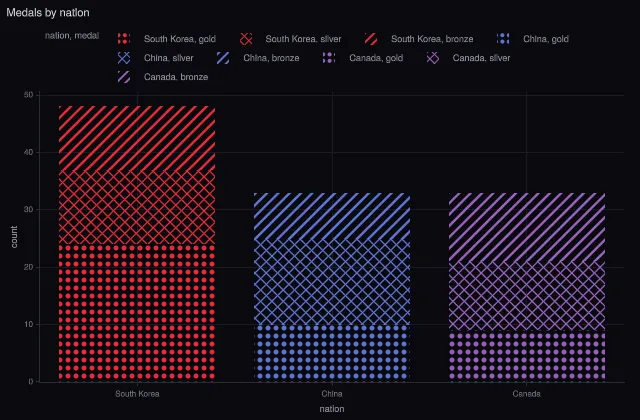This screenshot has width=640, height=420.
Task: Click the South Korea bronze striped bar segment
Action: pyautogui.click(x=137, y=138)
